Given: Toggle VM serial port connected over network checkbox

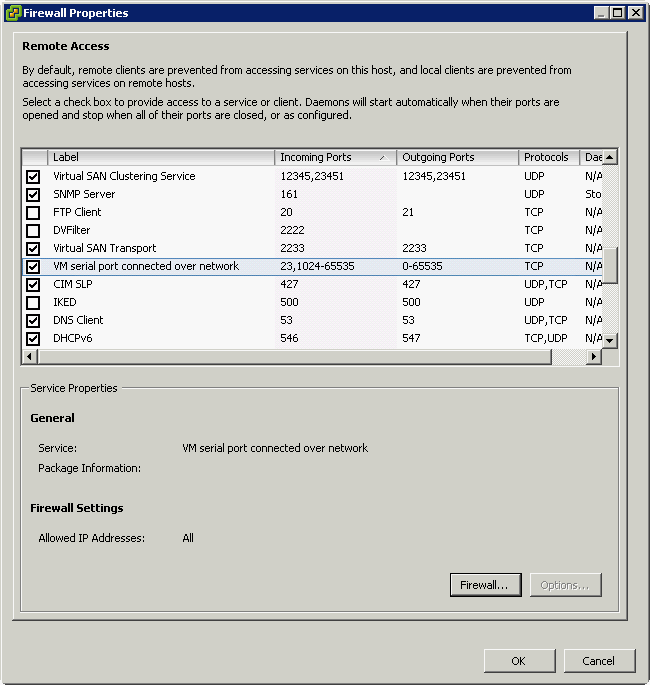Looking at the screenshot, I should [x=33, y=266].
